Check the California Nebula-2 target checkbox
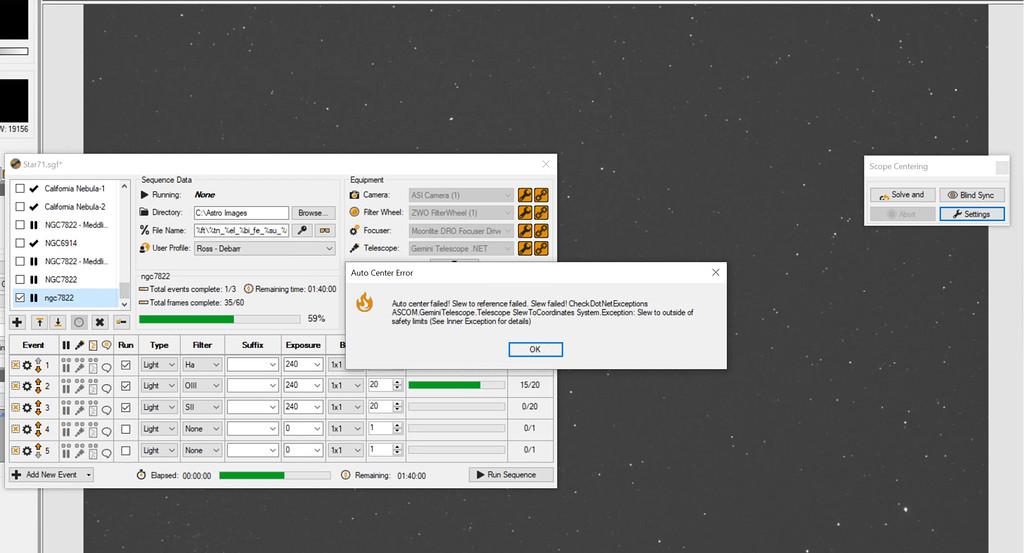This screenshot has height=553, width=1024. (20, 206)
